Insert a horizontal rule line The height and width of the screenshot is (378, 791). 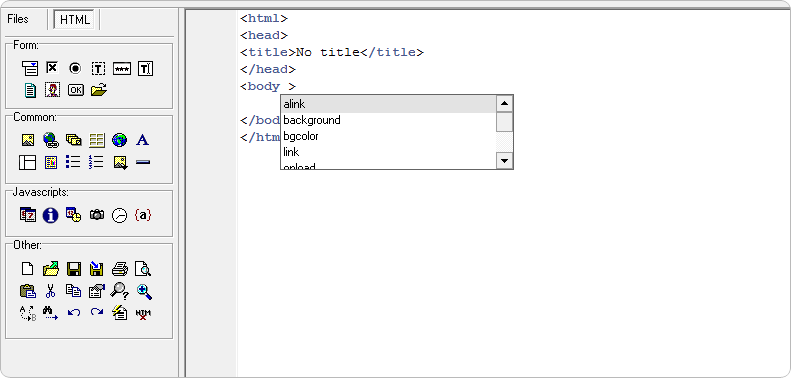tap(143, 162)
